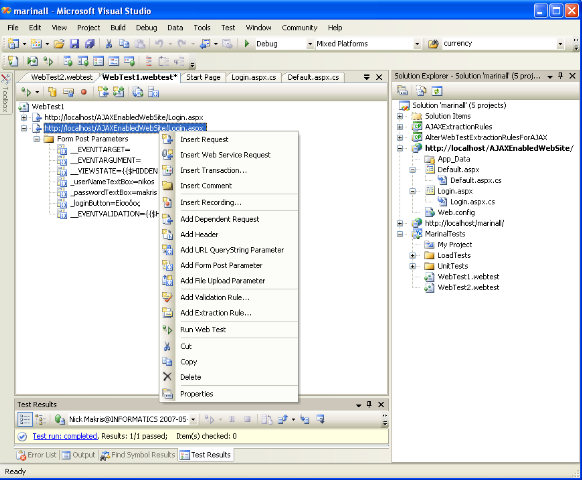Select the __EVENTTARGET= parameter

coord(100,150)
